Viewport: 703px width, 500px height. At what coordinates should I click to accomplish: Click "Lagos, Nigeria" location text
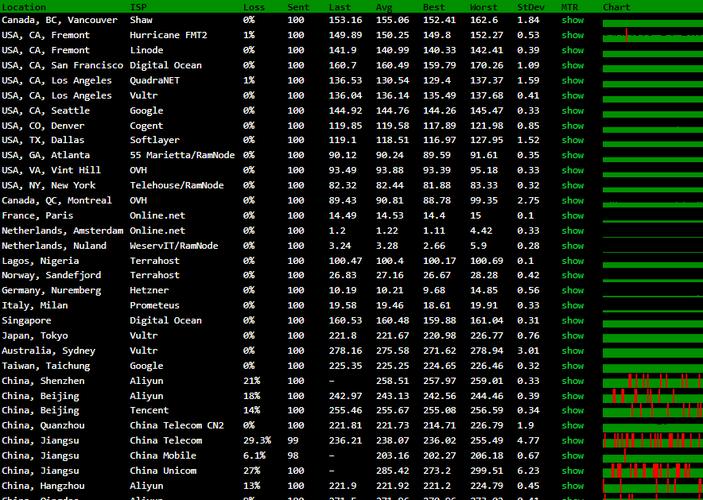pos(40,261)
